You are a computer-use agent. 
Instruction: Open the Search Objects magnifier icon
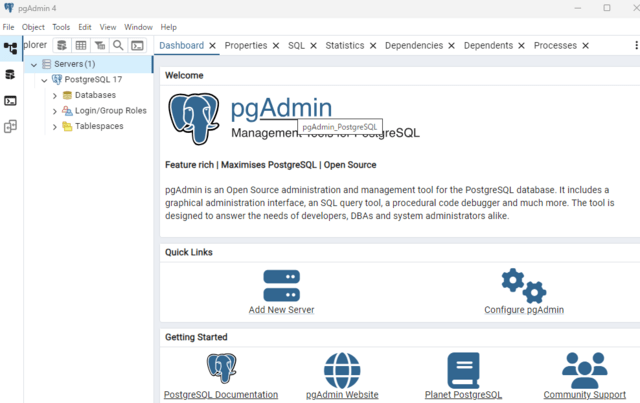pos(118,45)
